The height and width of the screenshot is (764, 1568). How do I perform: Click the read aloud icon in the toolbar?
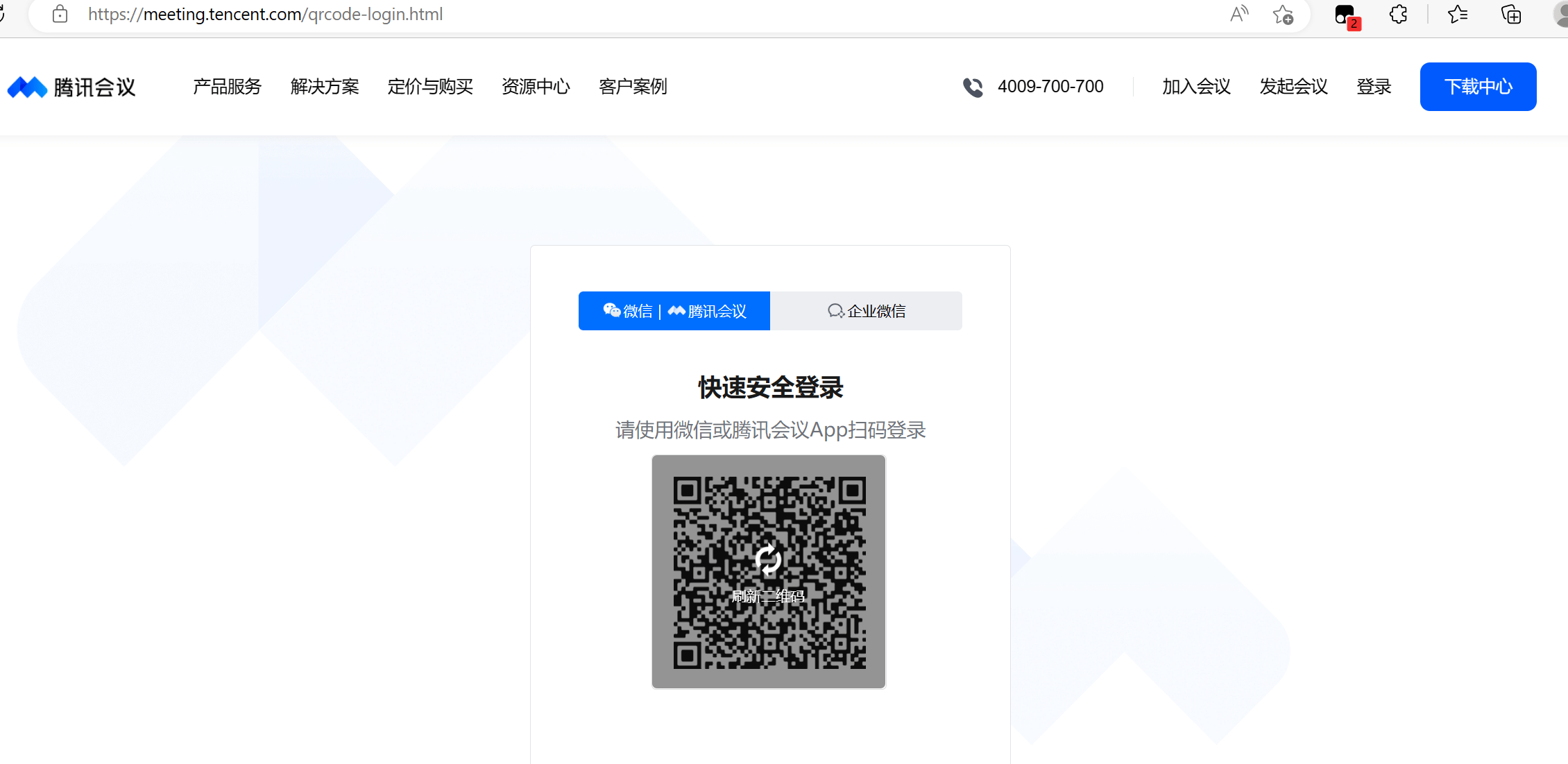1239,14
